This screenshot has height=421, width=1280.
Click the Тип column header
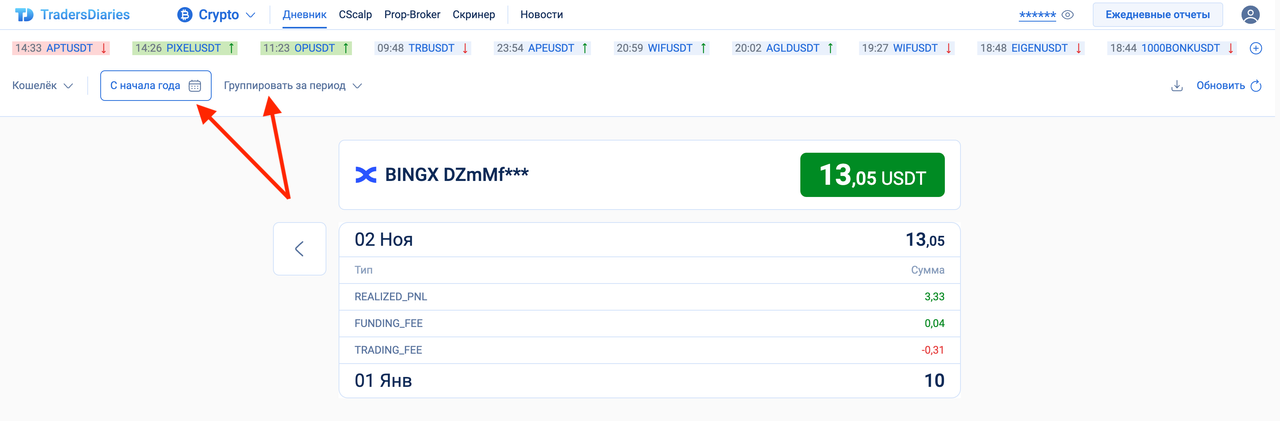point(364,270)
